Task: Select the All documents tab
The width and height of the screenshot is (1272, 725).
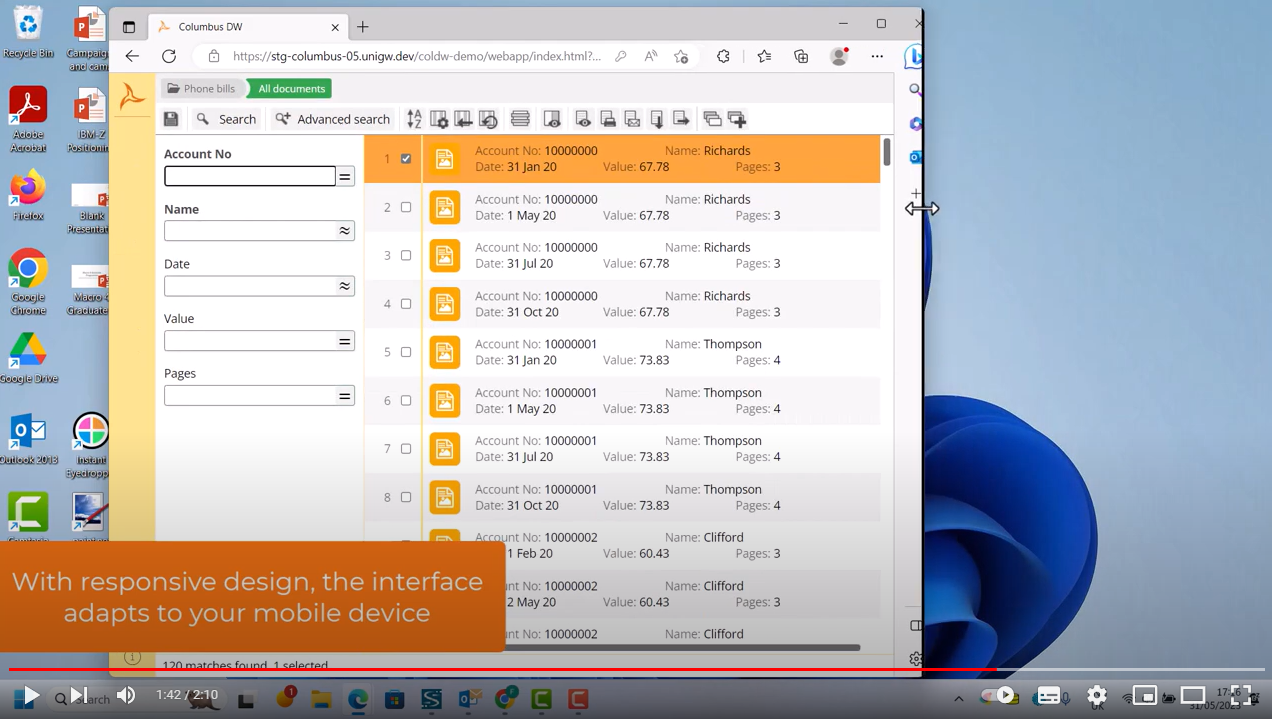Action: pyautogui.click(x=291, y=89)
